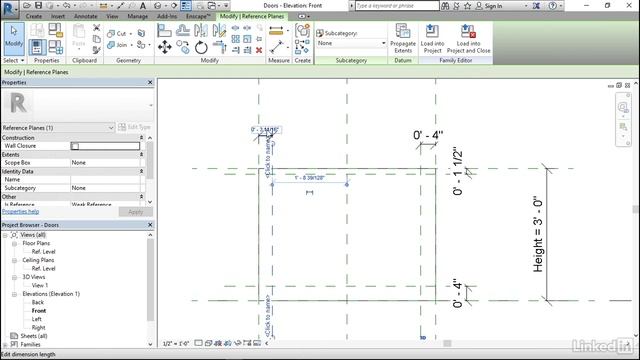Close the Properties palette
Screen dimensions: 640x360
[150, 82]
